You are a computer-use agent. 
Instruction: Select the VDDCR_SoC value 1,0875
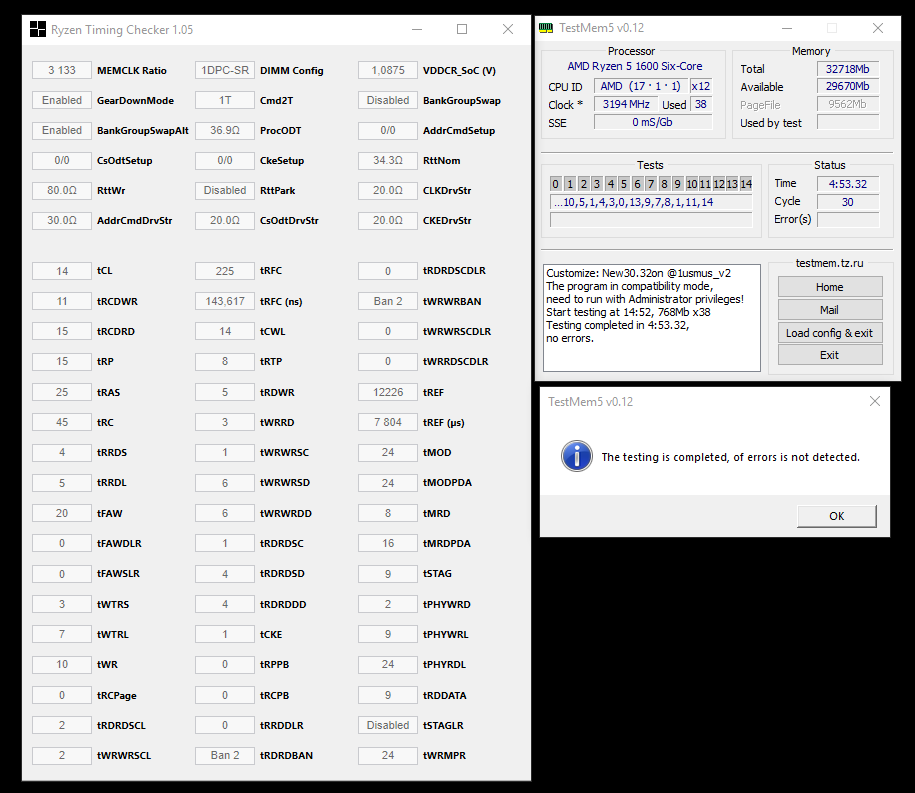(x=387, y=70)
